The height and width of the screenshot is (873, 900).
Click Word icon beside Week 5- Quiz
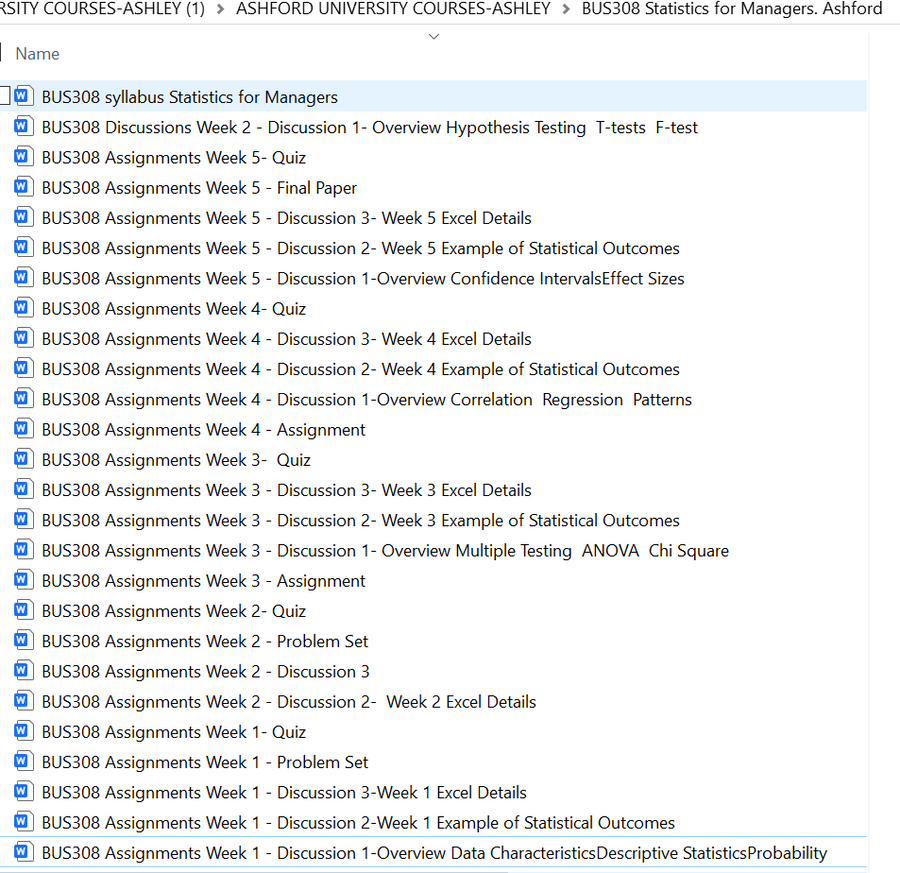tap(23, 157)
